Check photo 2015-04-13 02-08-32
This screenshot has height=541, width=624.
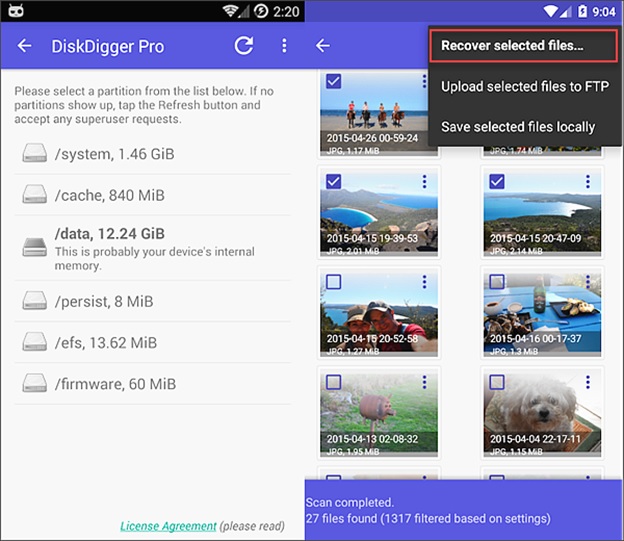(x=333, y=382)
